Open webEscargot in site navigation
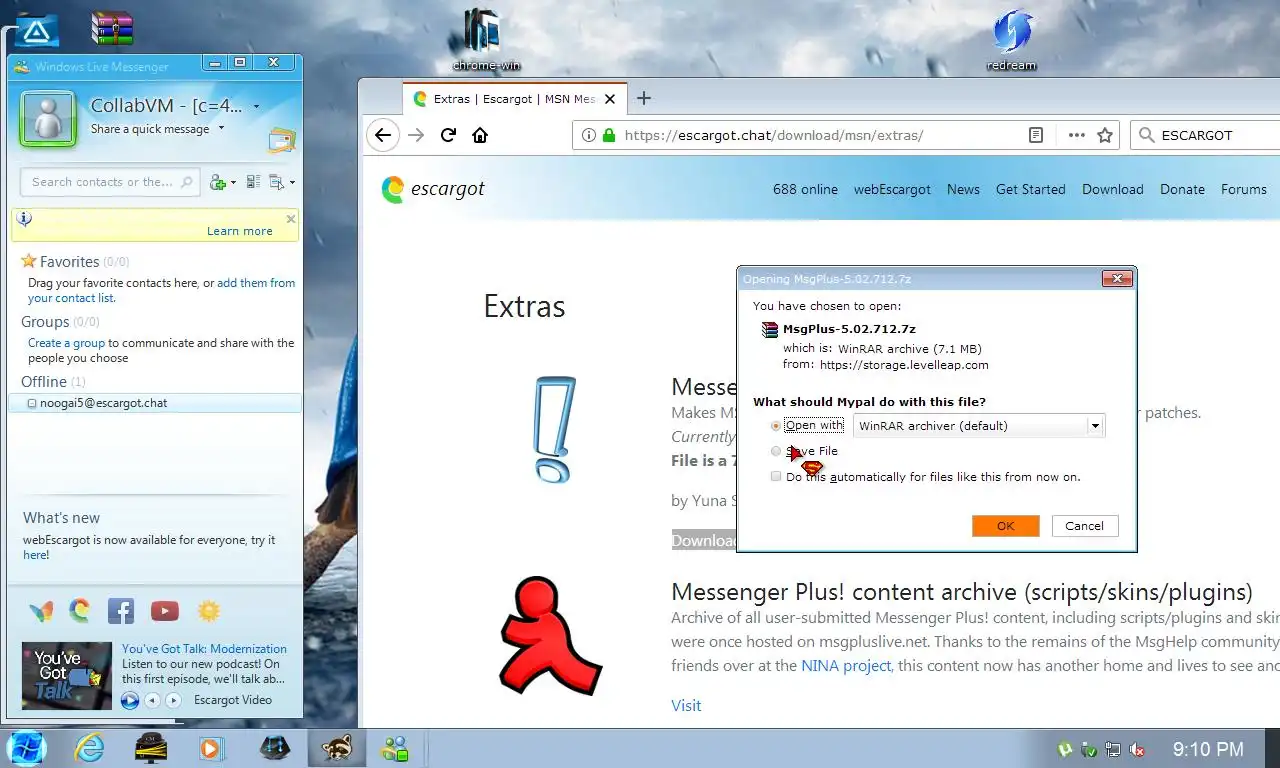The width and height of the screenshot is (1280, 768). tap(892, 189)
